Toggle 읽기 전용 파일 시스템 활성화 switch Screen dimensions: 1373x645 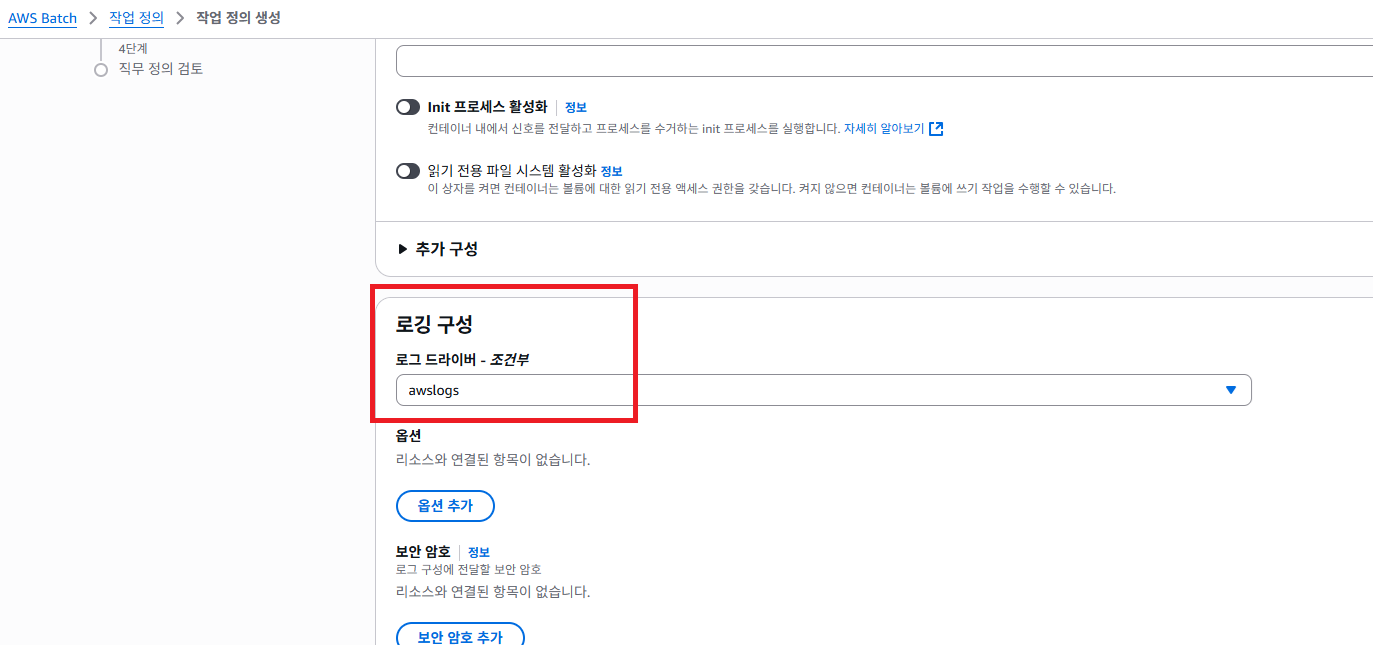coord(408,171)
